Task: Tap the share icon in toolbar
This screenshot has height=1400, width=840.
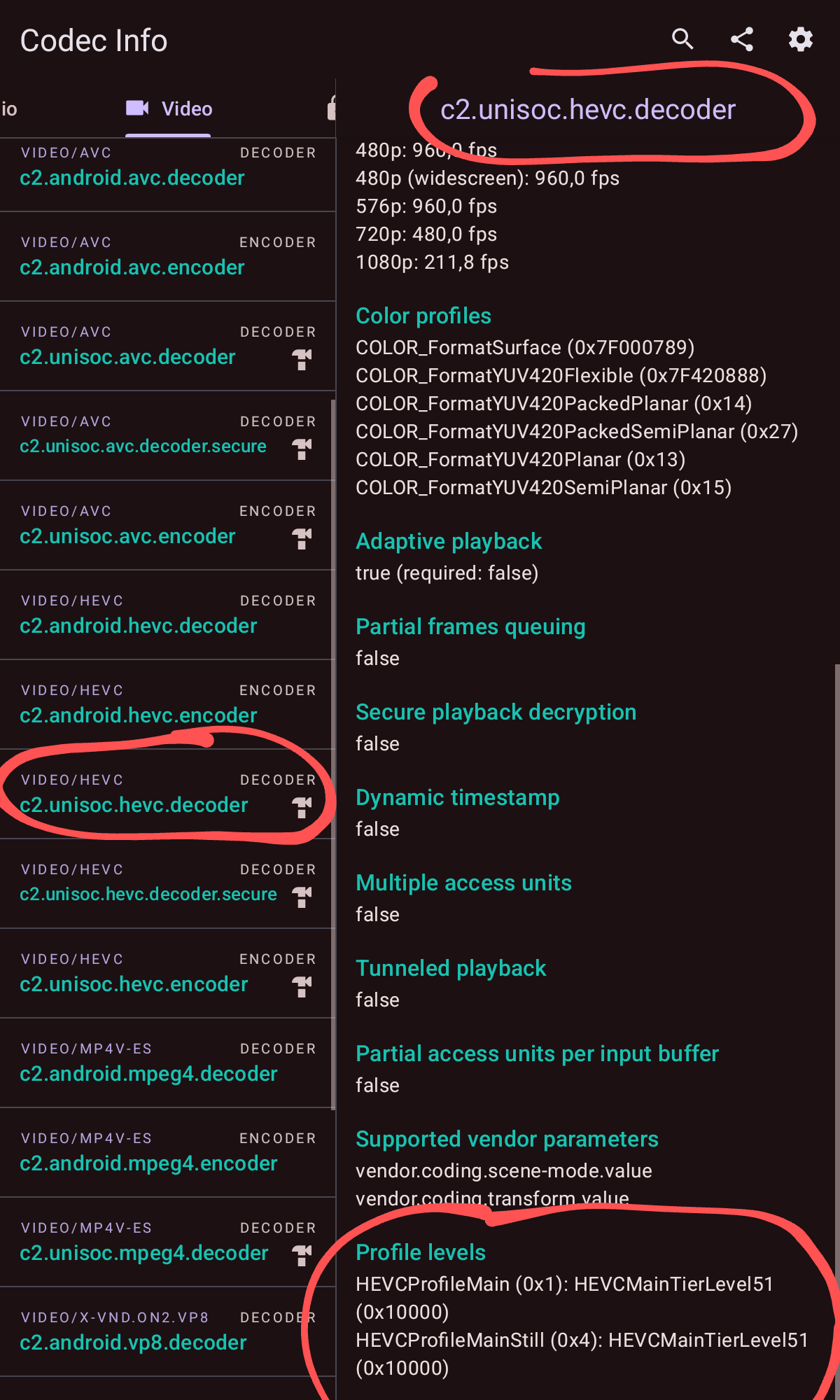Action: (x=742, y=39)
